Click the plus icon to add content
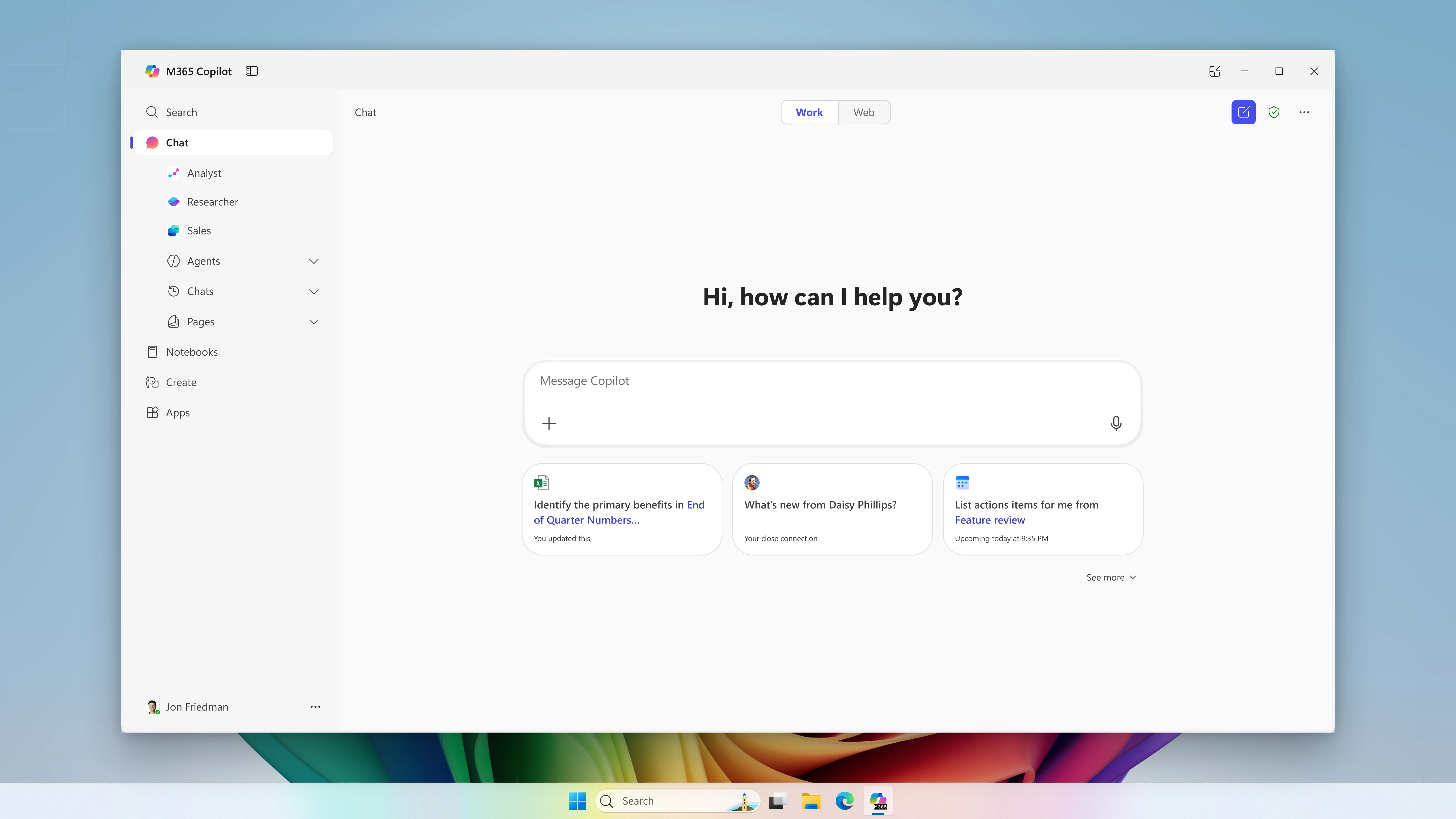 (549, 423)
